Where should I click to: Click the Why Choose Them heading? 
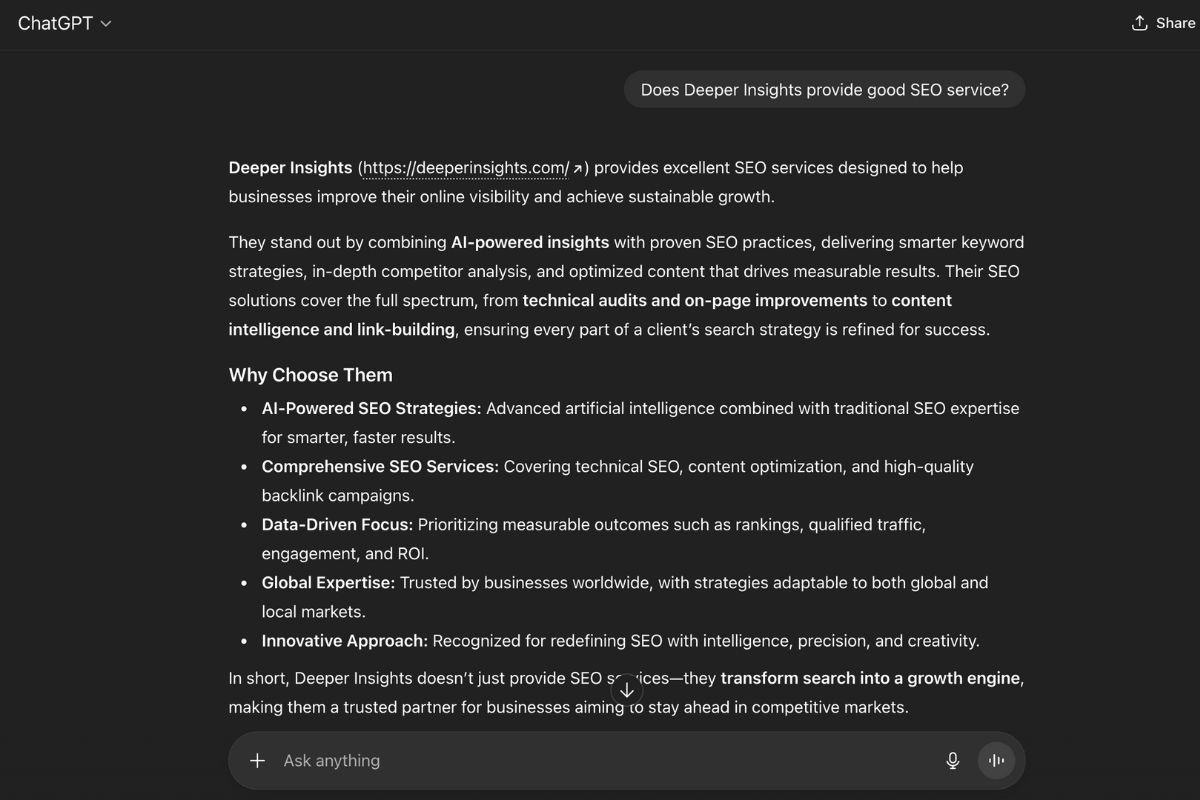pos(310,375)
